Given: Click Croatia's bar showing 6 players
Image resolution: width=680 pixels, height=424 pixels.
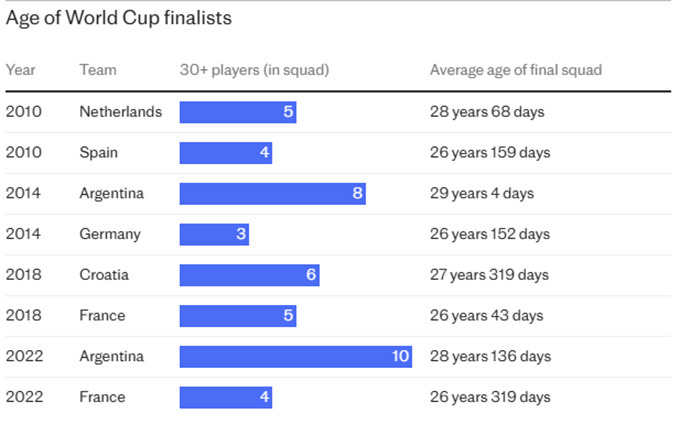Looking at the screenshot, I should pyautogui.click(x=249, y=275).
